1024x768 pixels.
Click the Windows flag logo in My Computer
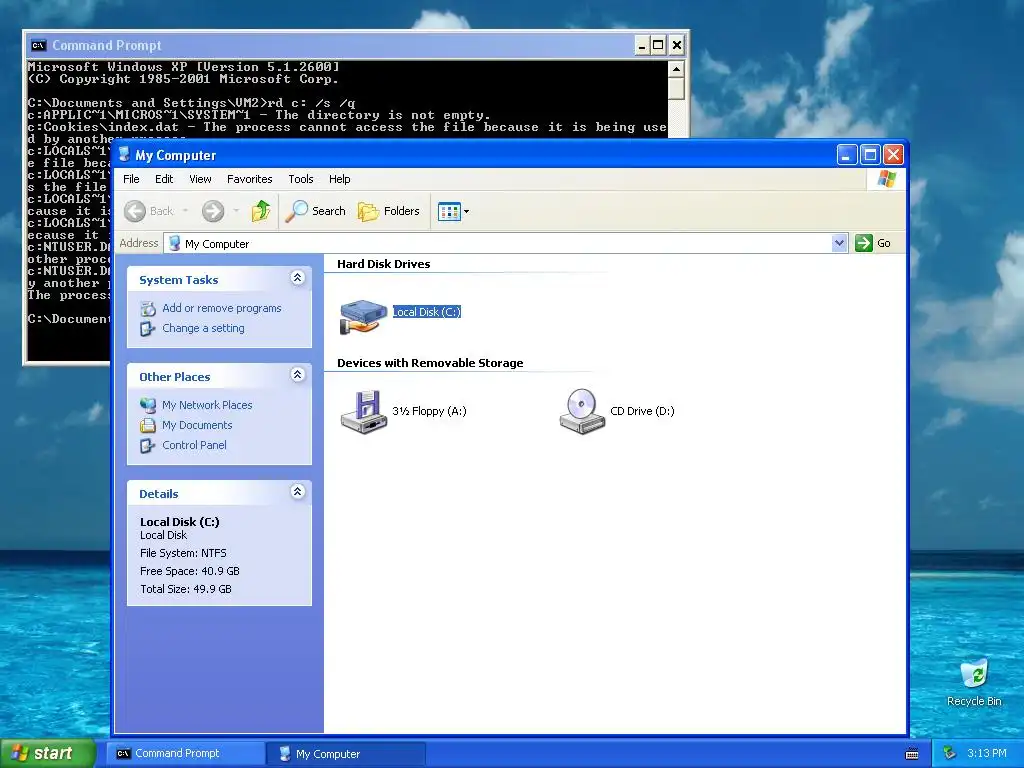point(886,179)
